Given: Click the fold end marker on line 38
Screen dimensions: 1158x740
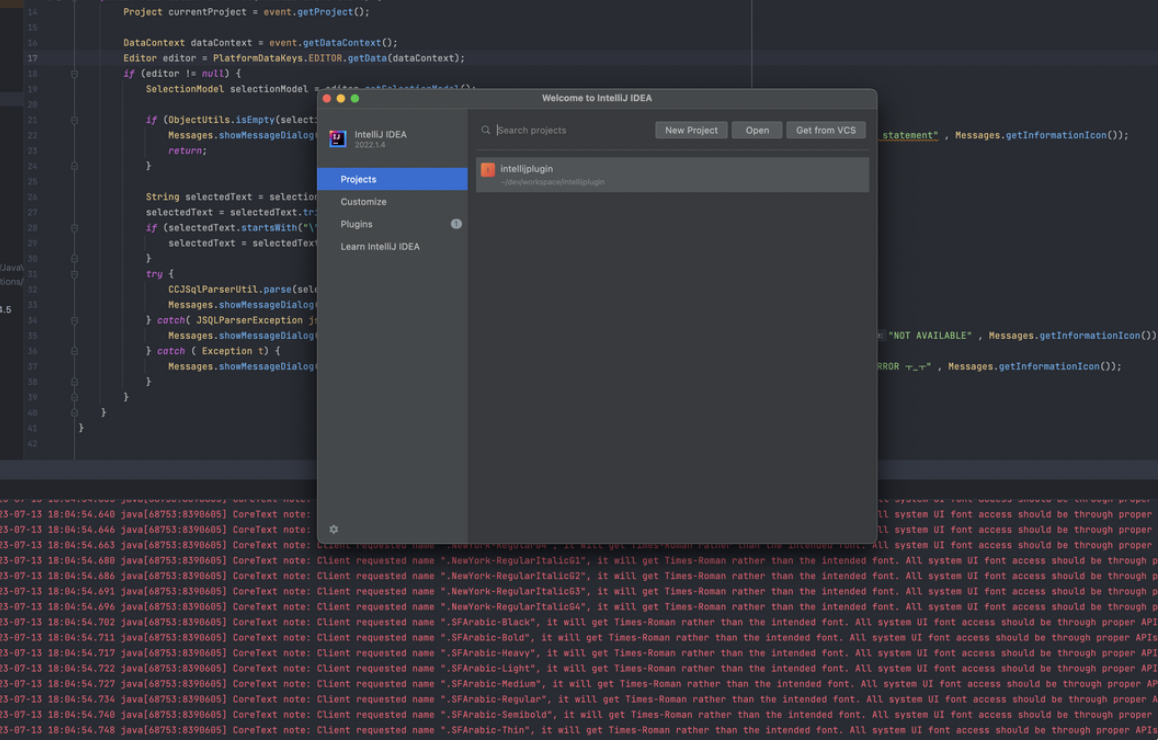Looking at the screenshot, I should pos(74,382).
